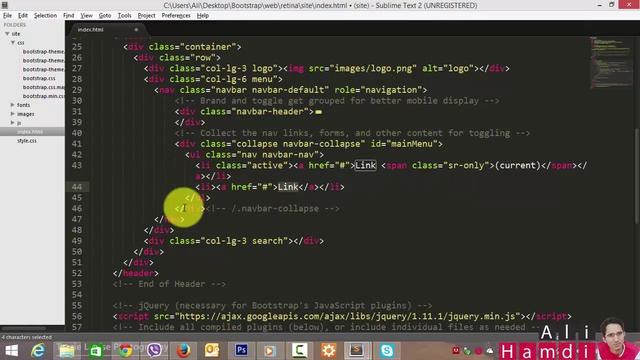Open bootstrap.min.css in the sidebar

click(x=43, y=96)
